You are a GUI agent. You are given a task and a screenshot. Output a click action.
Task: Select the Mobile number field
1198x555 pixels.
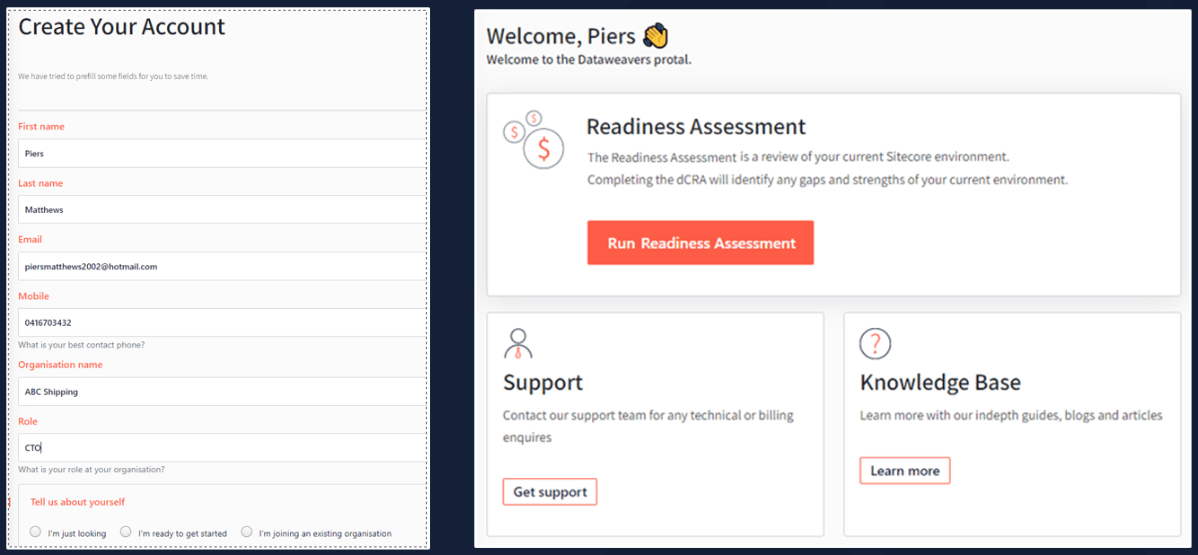pyautogui.click(x=220, y=323)
